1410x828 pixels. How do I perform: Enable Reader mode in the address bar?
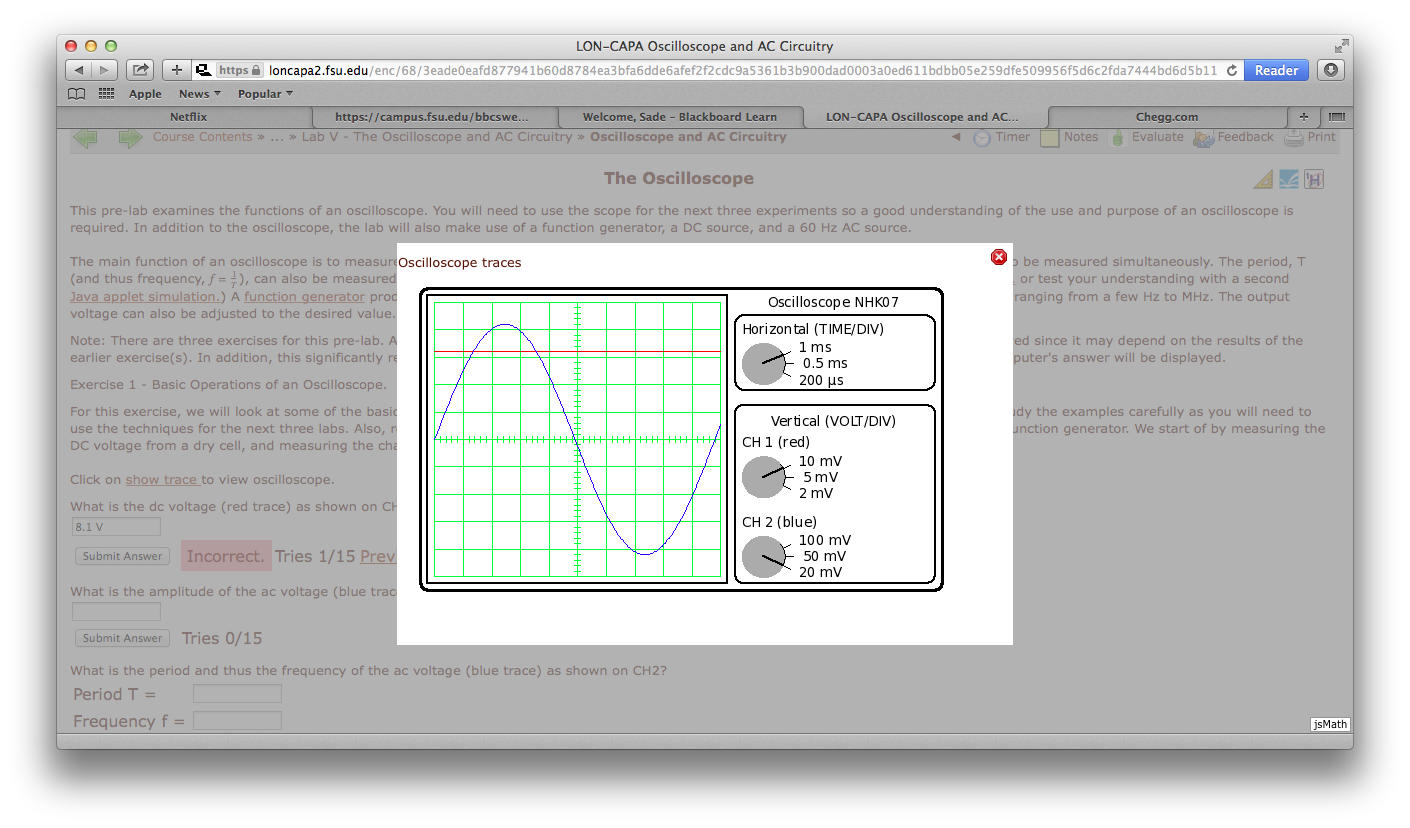click(1276, 69)
